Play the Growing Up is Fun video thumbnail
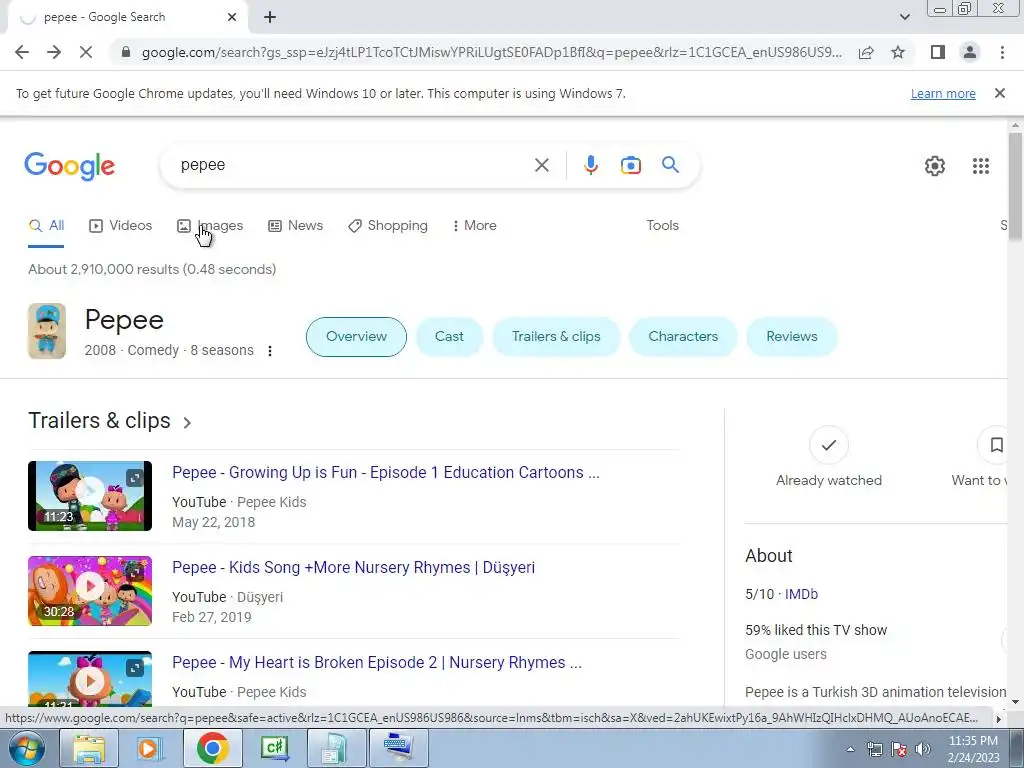This screenshot has height=768, width=1024. (x=90, y=496)
